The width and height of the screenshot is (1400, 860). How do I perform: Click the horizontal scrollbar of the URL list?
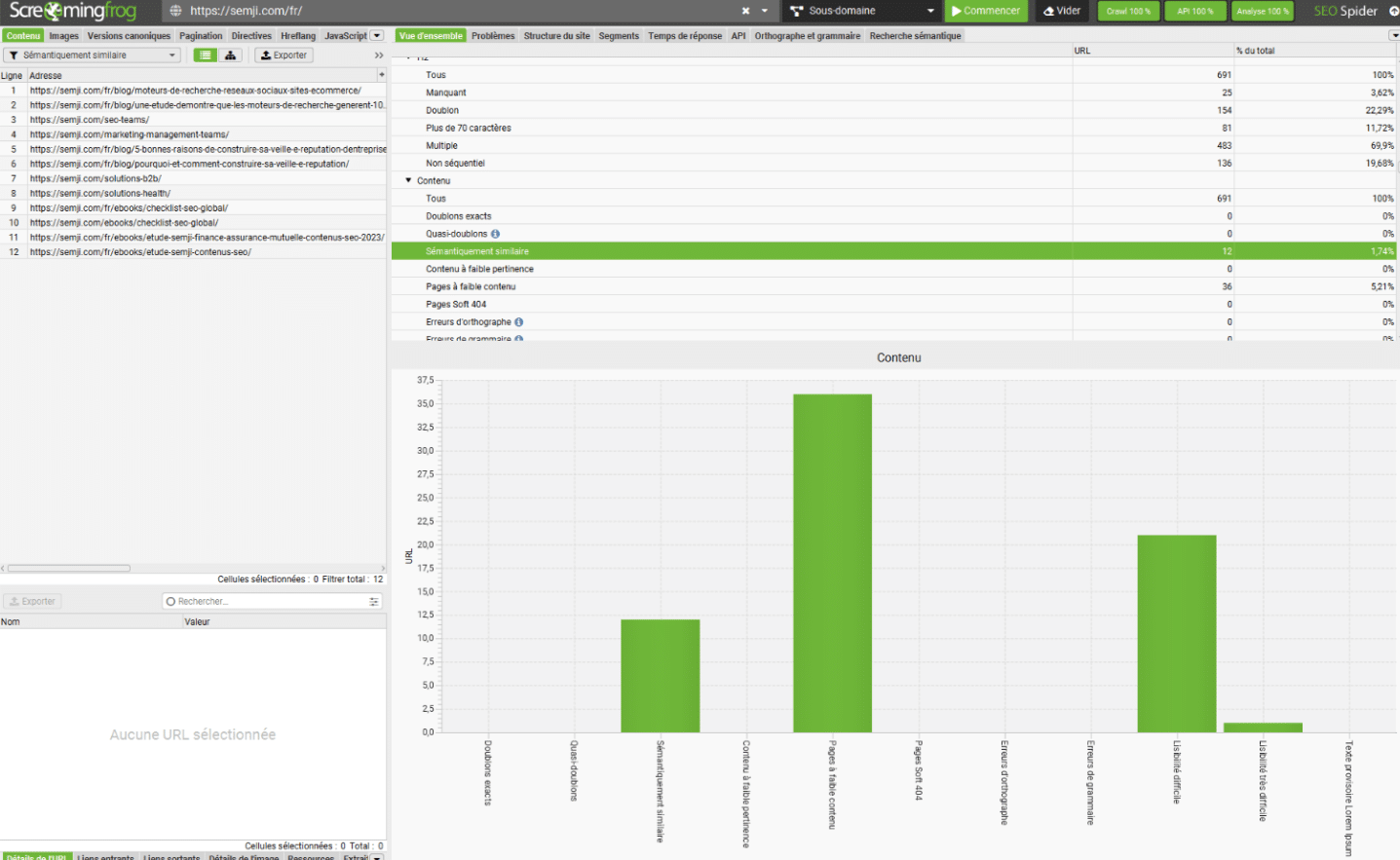coord(69,568)
